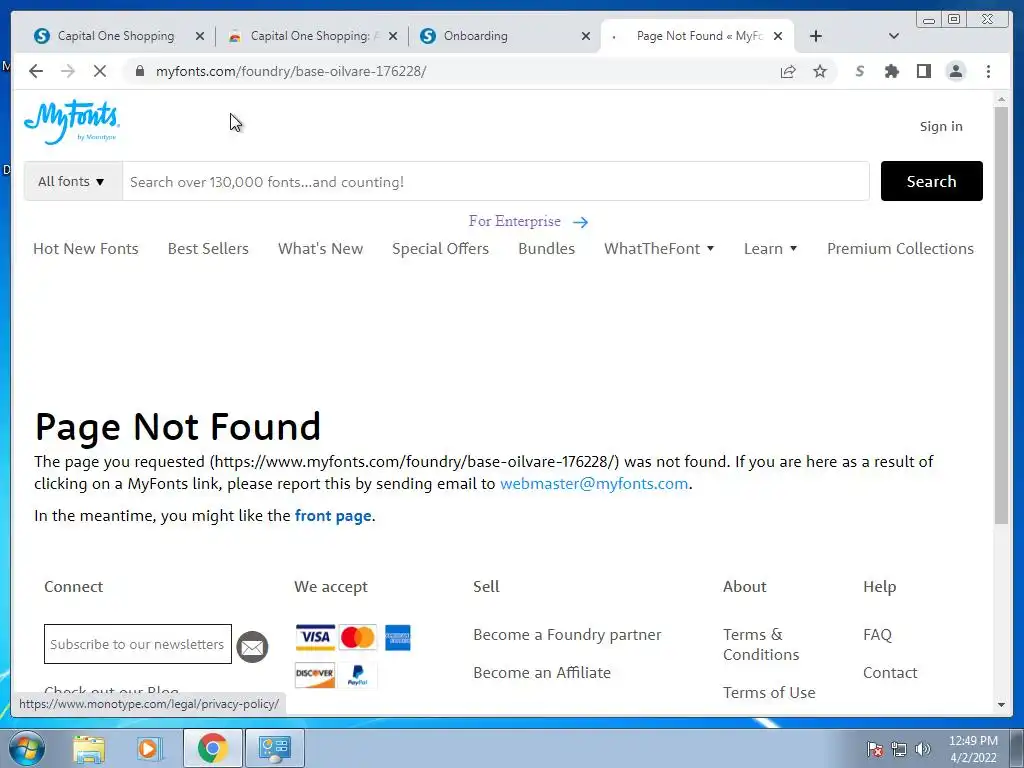Stop loading the page with X button

point(99,71)
